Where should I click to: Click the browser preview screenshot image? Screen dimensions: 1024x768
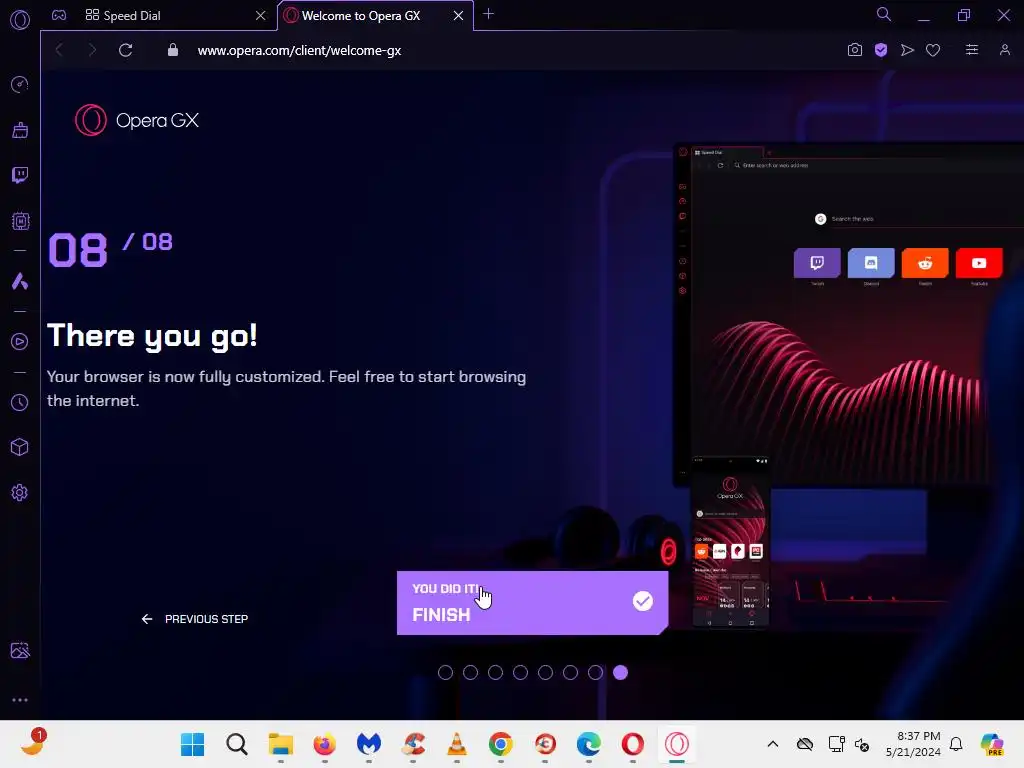pyautogui.click(x=849, y=313)
